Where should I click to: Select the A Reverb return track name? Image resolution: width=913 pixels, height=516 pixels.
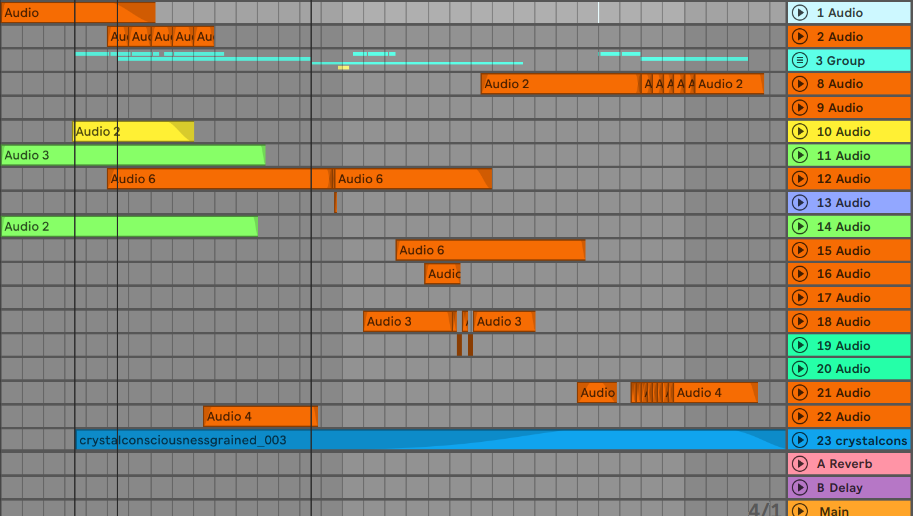tap(844, 464)
